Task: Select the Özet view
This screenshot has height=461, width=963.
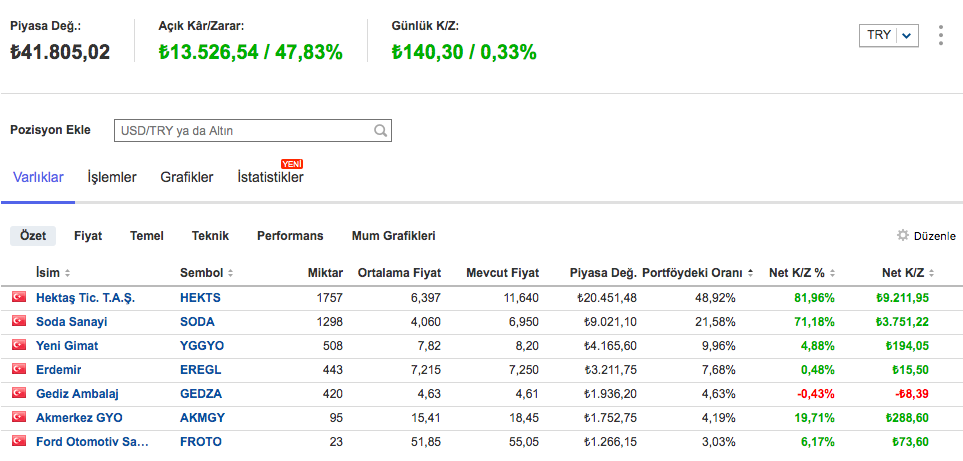Action: pyautogui.click(x=33, y=236)
